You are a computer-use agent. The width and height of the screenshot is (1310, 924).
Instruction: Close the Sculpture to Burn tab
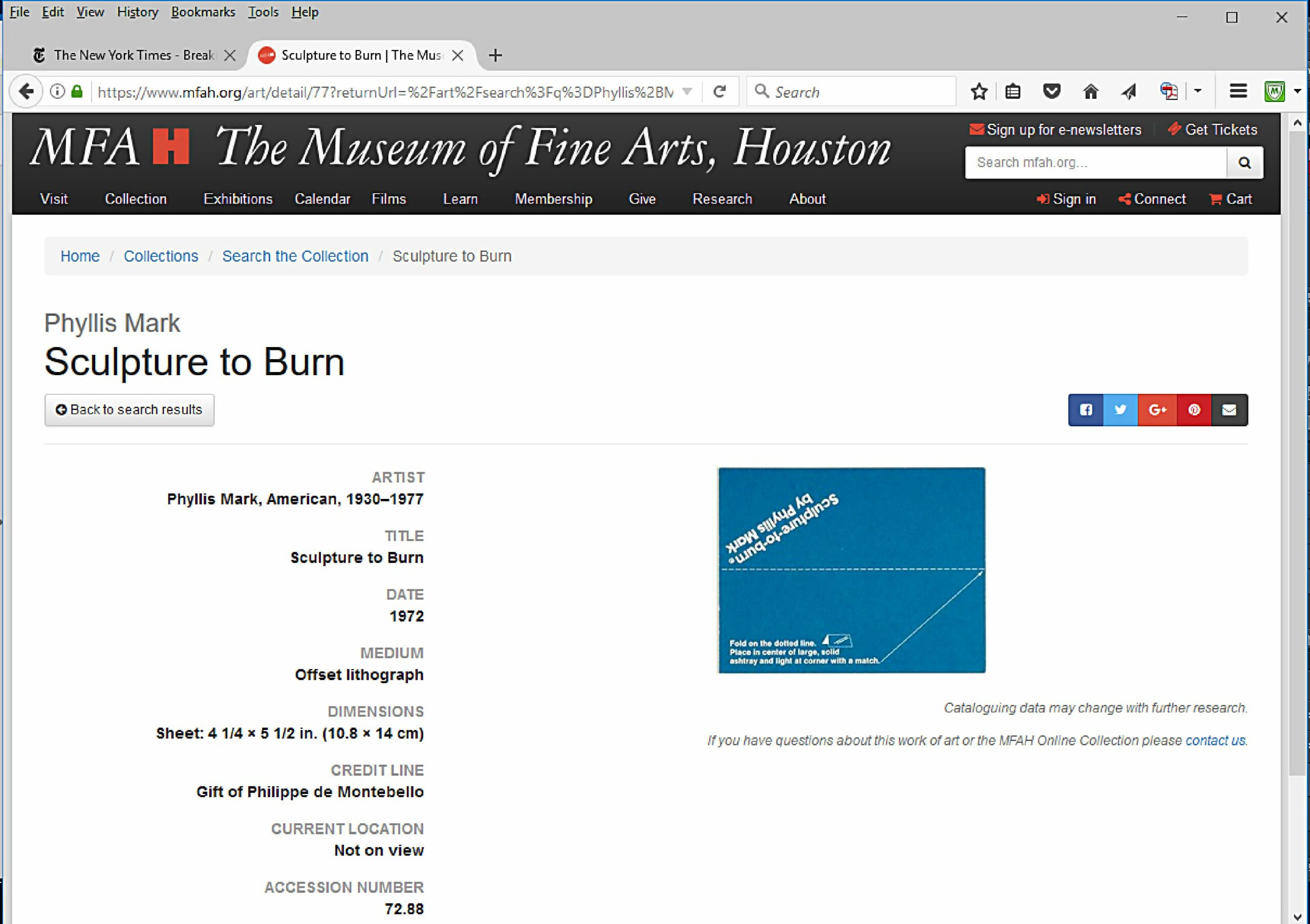pyautogui.click(x=457, y=55)
